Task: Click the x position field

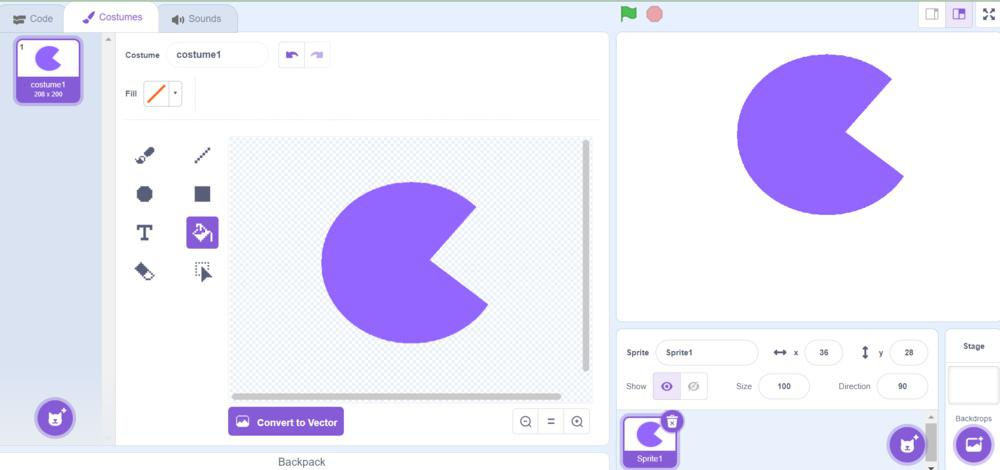Action: pyautogui.click(x=823, y=353)
